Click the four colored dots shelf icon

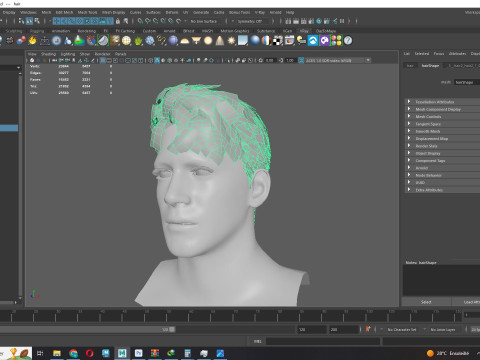pos(336,41)
